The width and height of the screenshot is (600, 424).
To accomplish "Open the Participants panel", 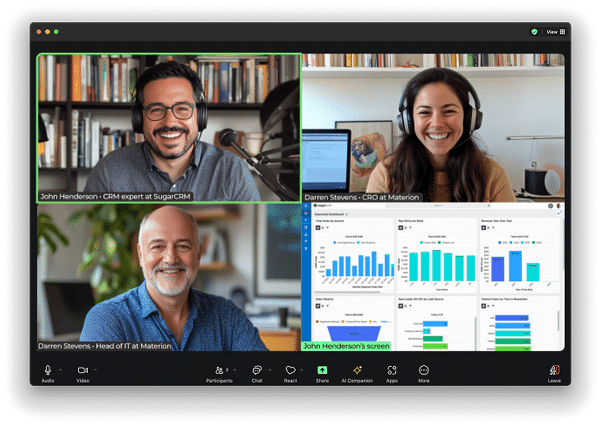I will [219, 371].
